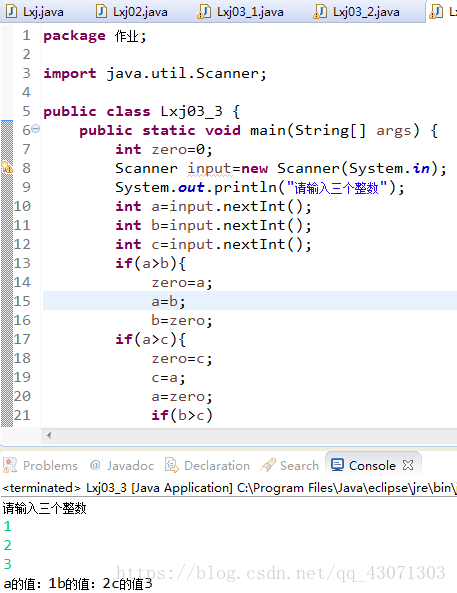The image size is (457, 593).
Task: Click 'if(a>b){' on line 13
Action: [x=151, y=263]
